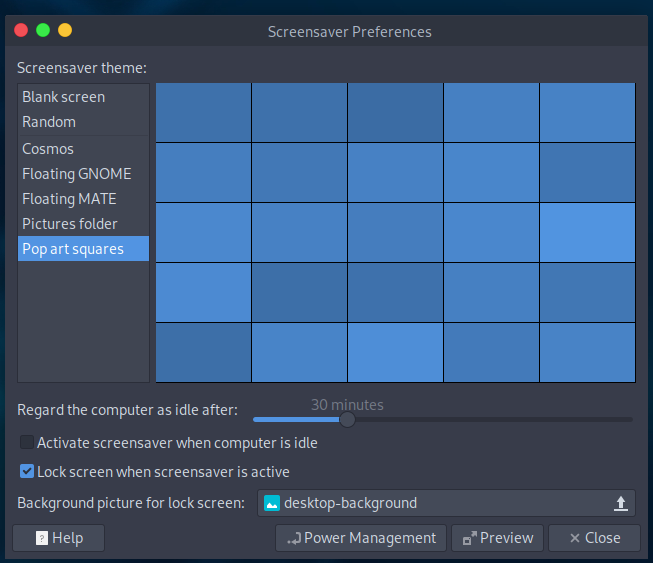Select the Pop art squares theme

[73, 249]
